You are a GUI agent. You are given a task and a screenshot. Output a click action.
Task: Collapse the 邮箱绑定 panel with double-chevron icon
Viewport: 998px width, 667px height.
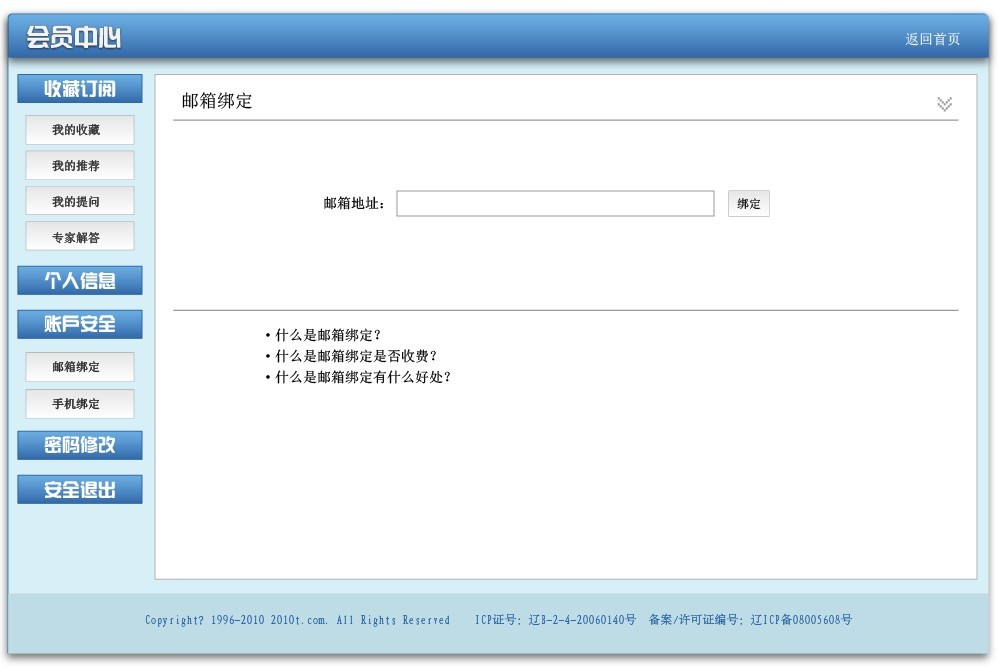click(x=944, y=104)
